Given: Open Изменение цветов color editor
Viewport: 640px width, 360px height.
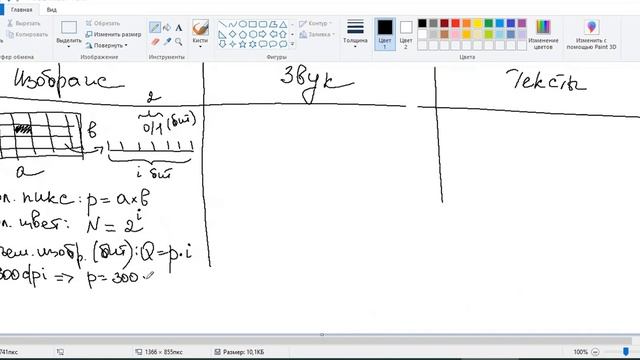Looking at the screenshot, I should [x=543, y=34].
